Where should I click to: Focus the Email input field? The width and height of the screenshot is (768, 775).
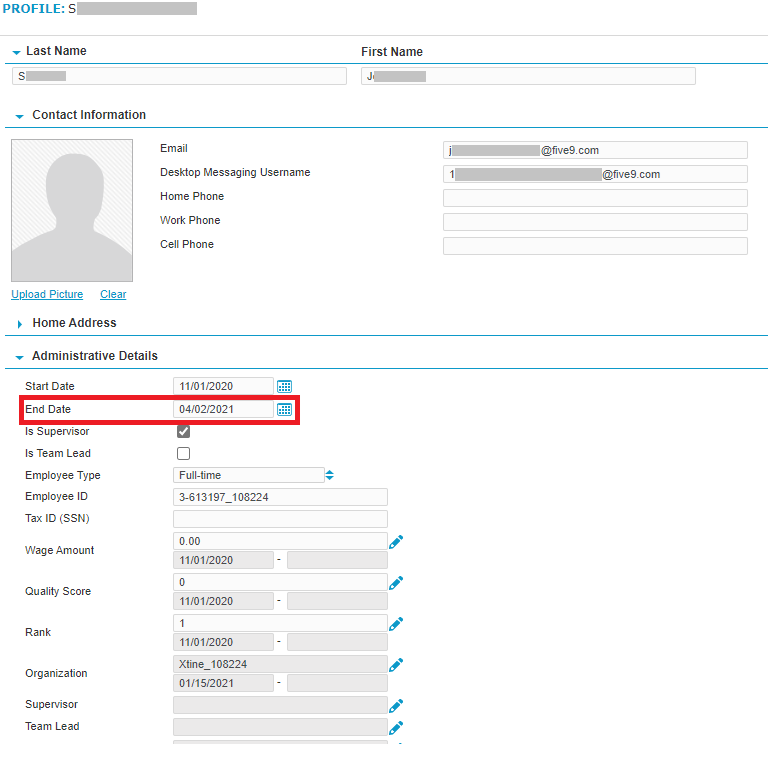(x=595, y=150)
